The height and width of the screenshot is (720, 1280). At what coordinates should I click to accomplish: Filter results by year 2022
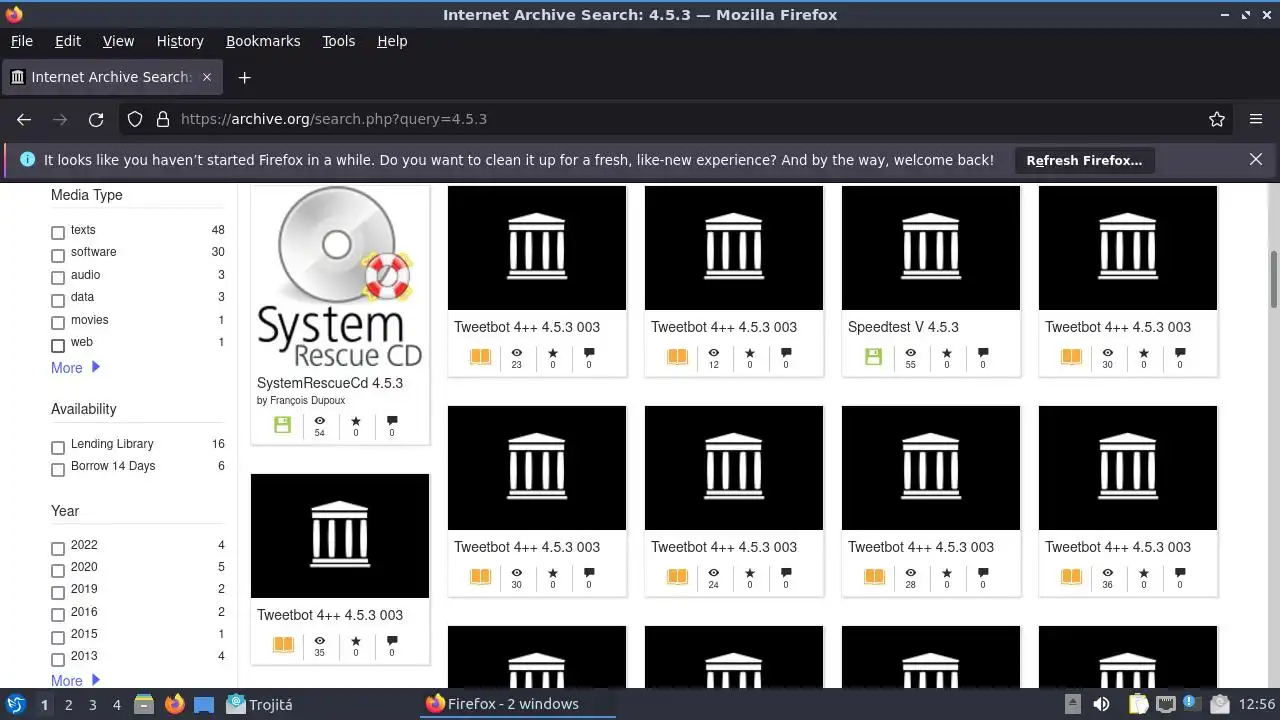coord(58,548)
